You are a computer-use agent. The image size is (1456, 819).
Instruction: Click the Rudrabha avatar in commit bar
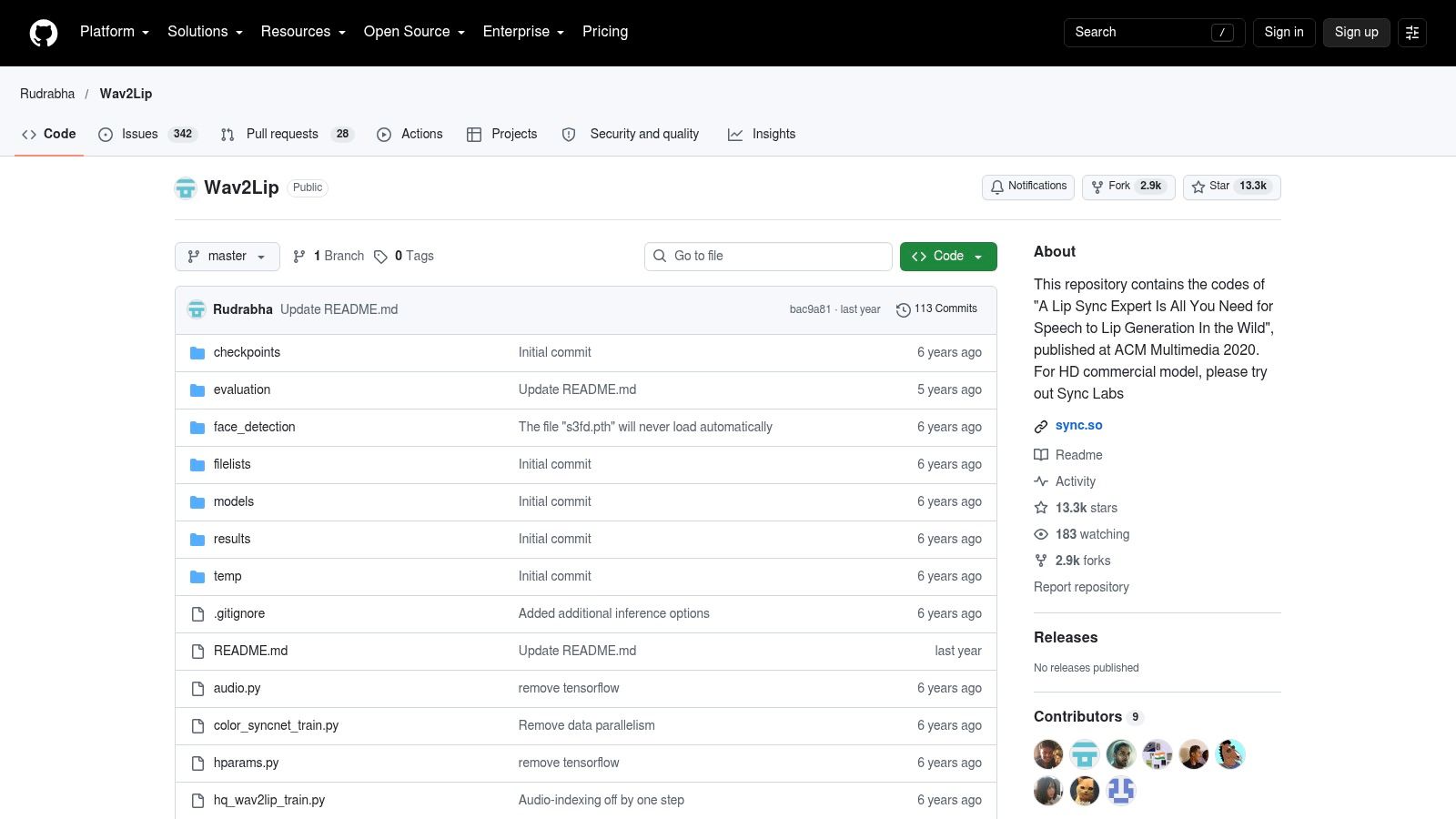coord(197,309)
